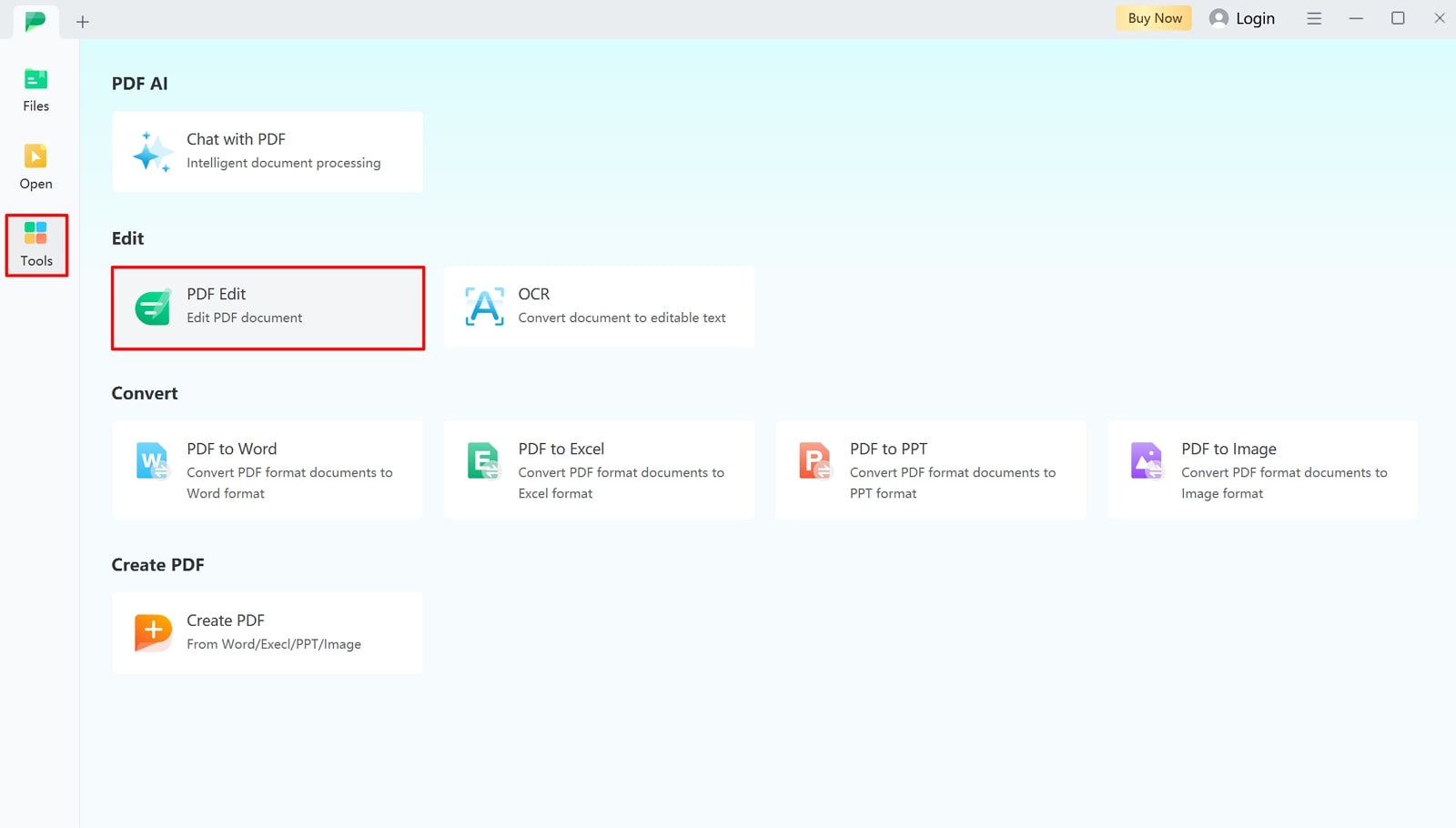Click 'Intelligent document processing' description text
Viewport: 1456px width, 828px height.
[284, 163]
